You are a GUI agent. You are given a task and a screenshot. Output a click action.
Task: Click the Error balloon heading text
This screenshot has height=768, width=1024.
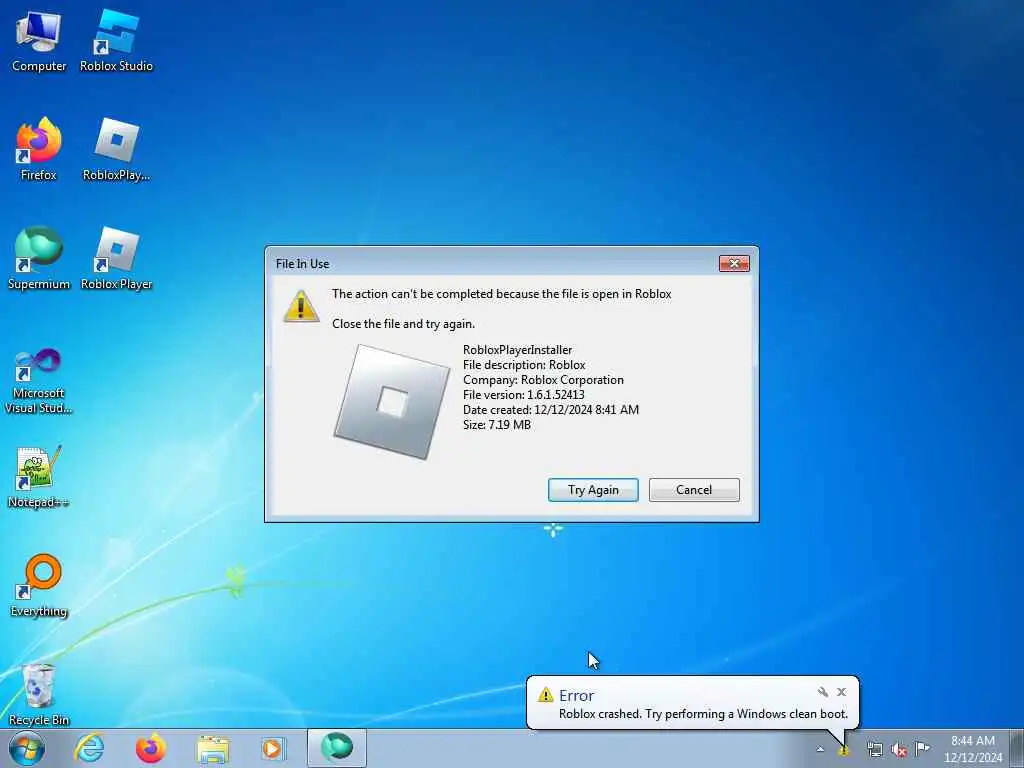coord(576,696)
